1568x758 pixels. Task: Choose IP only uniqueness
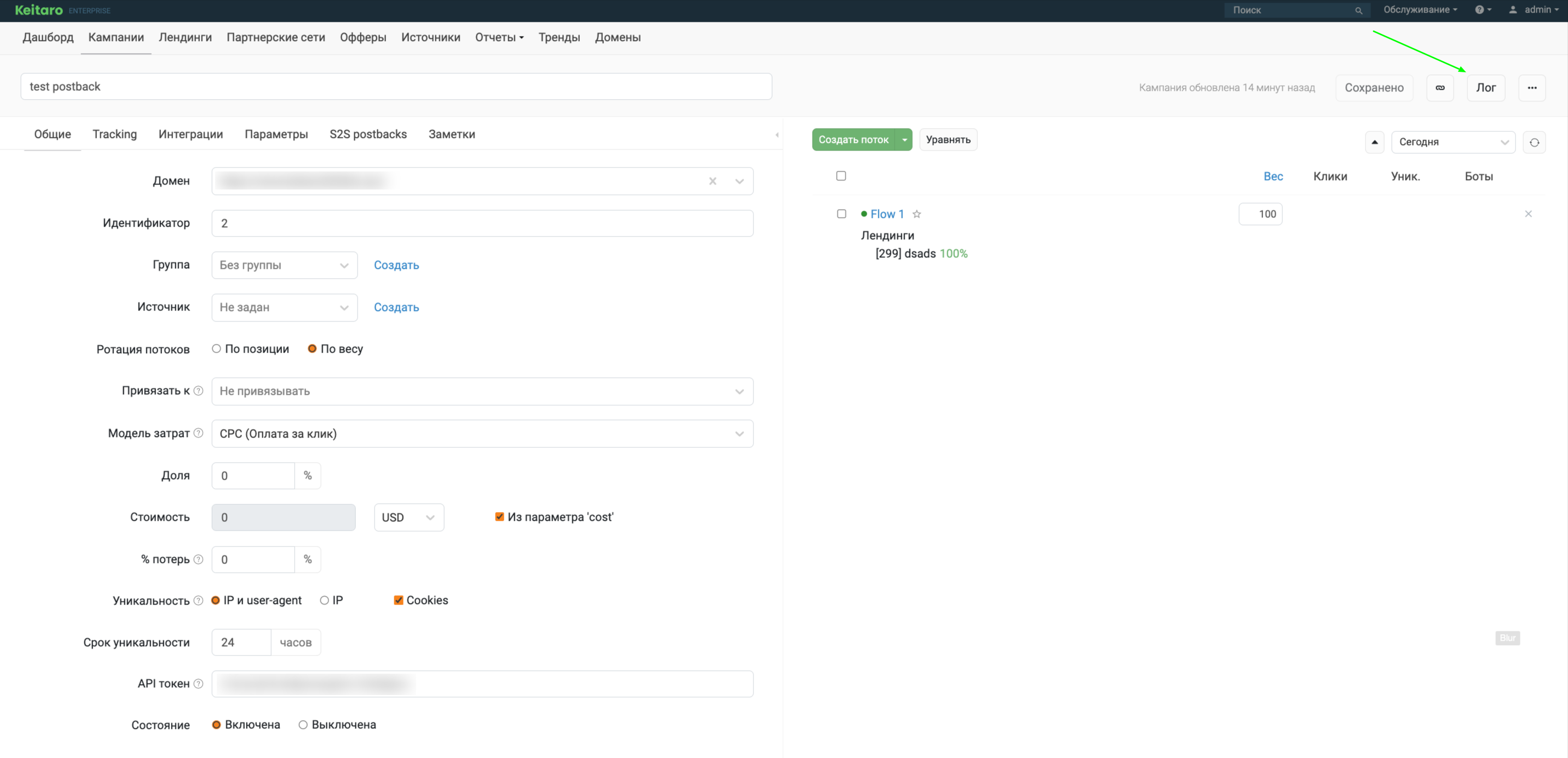pos(325,600)
